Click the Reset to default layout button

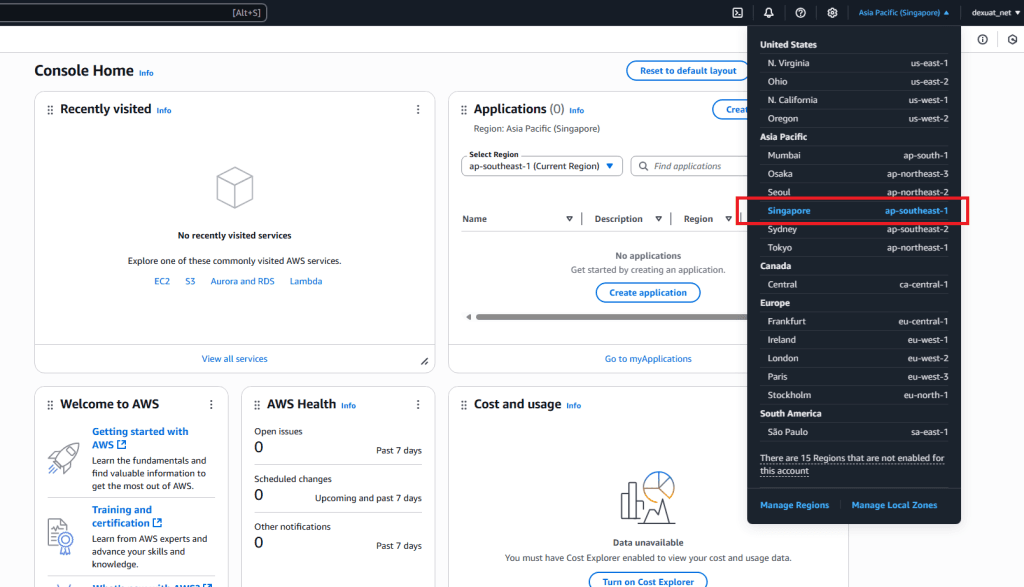(687, 71)
